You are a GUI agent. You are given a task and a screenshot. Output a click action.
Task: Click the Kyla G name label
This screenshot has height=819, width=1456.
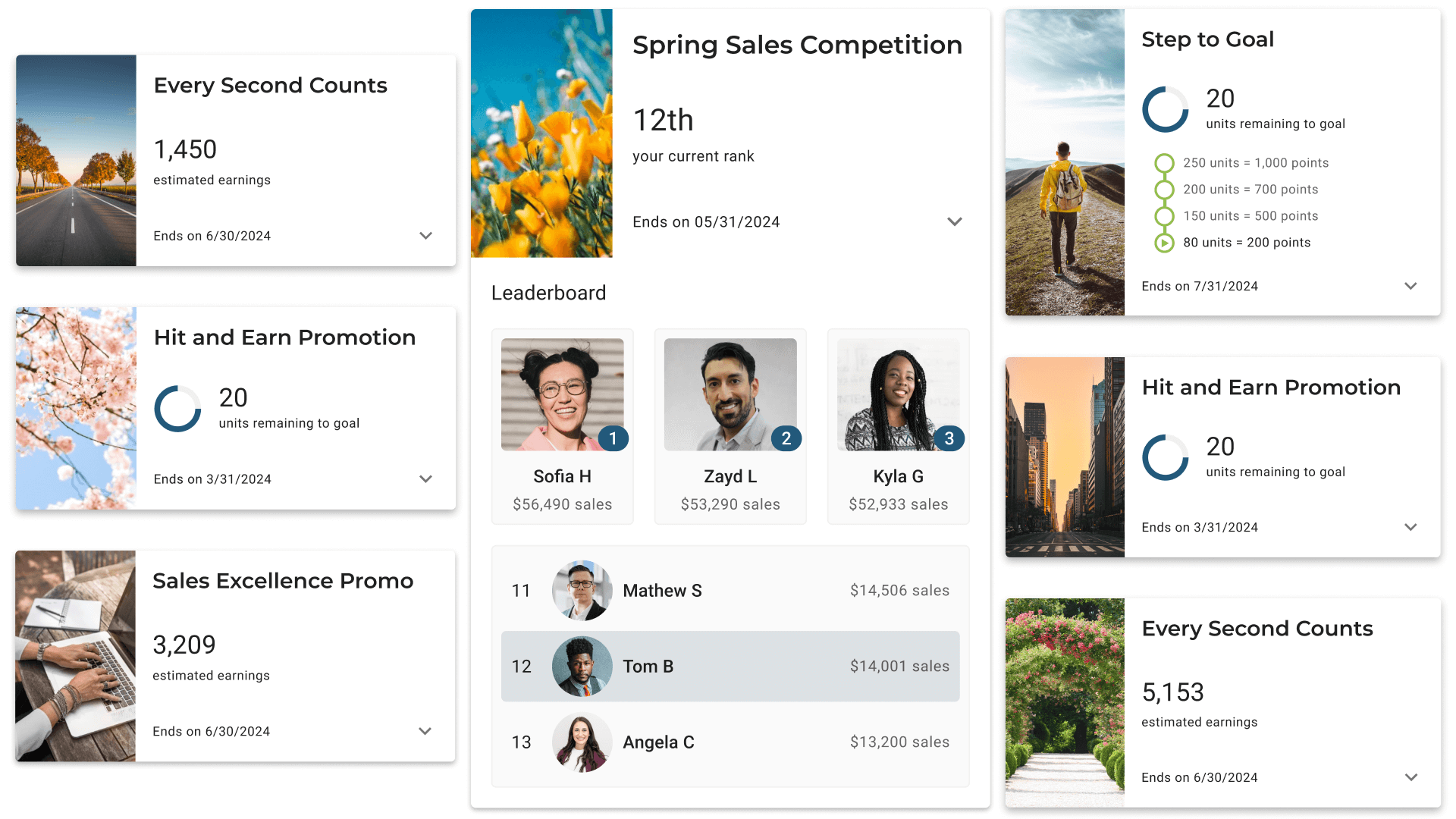(x=898, y=476)
